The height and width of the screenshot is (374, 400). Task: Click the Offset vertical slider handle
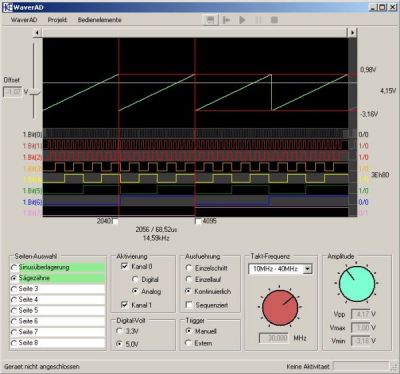34,93
